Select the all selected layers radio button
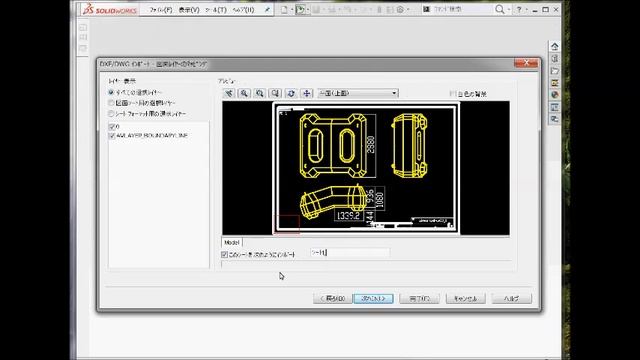 point(111,93)
